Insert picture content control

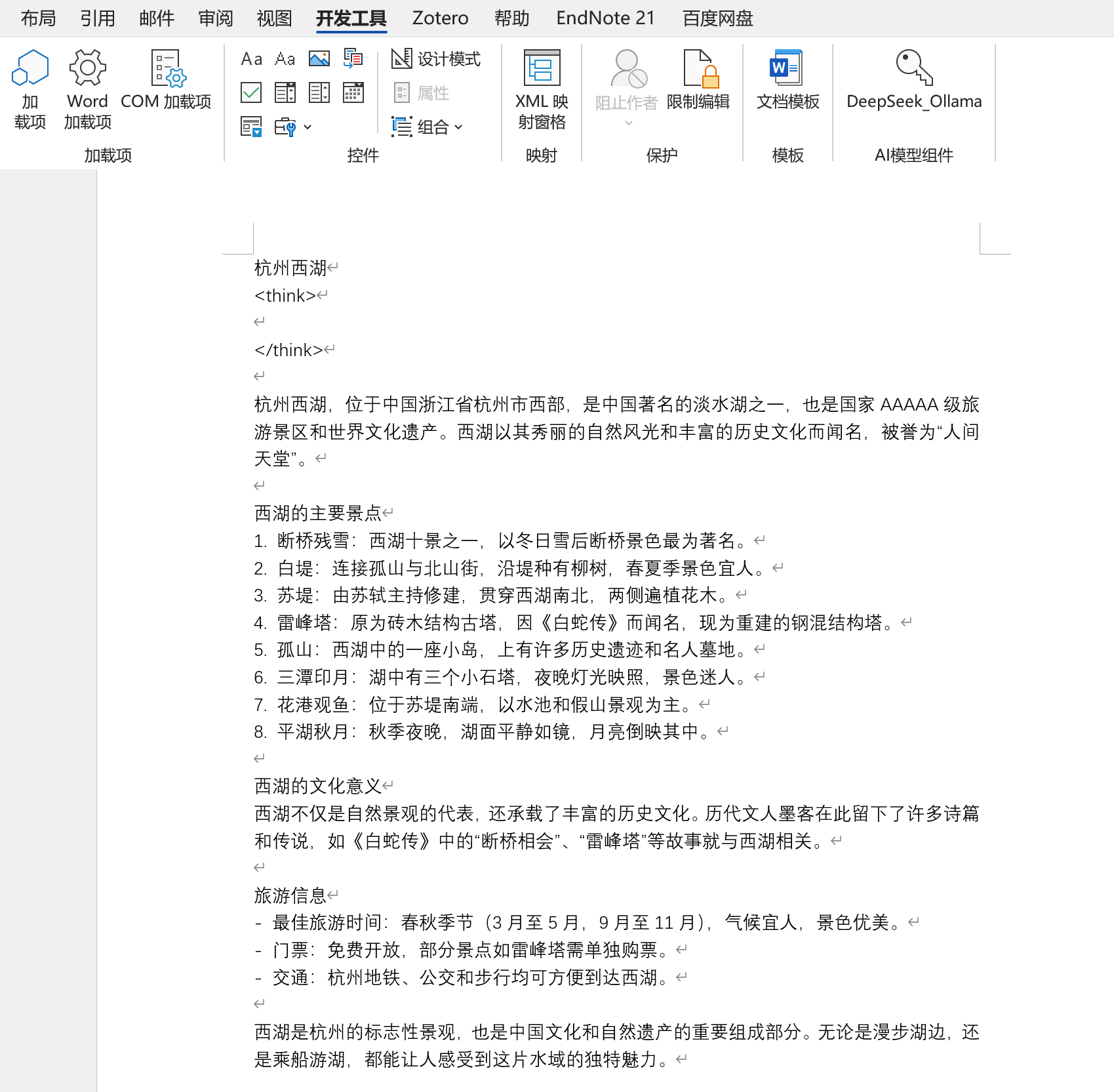pyautogui.click(x=319, y=59)
